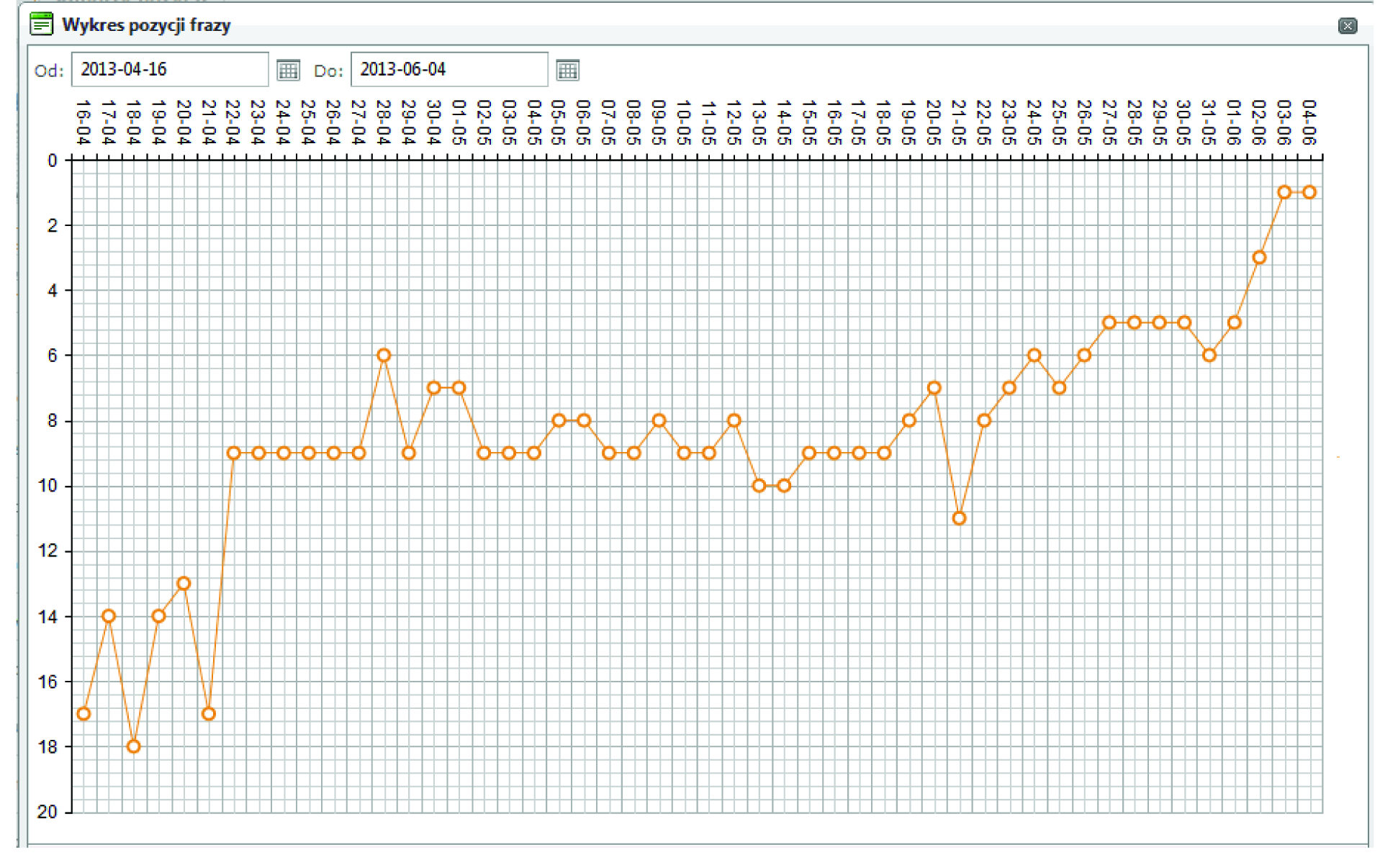Click the y-axis label 20
Image resolution: width=1398 pixels, height=868 pixels.
pyautogui.click(x=48, y=812)
